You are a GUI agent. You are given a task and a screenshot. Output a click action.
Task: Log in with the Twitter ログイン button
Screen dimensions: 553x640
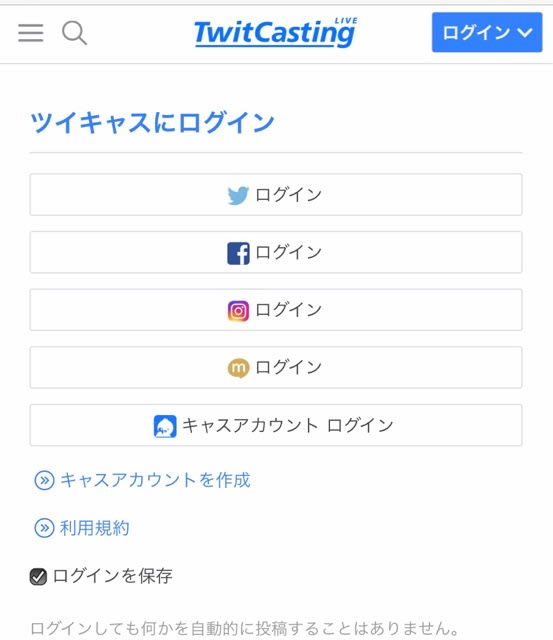276,194
